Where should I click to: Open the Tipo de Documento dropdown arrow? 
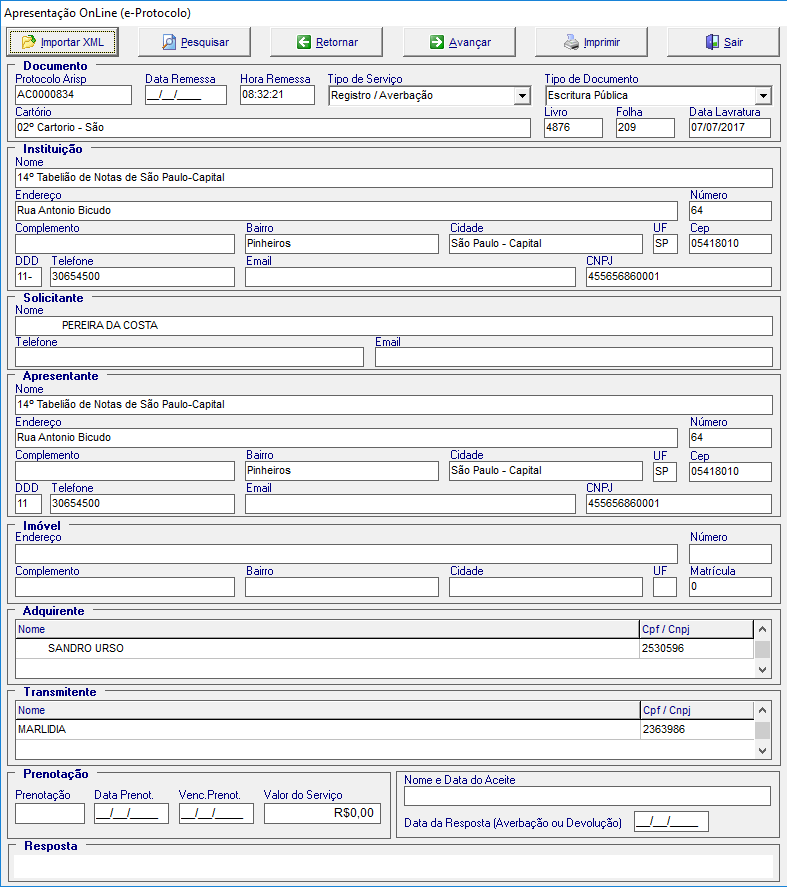click(763, 96)
